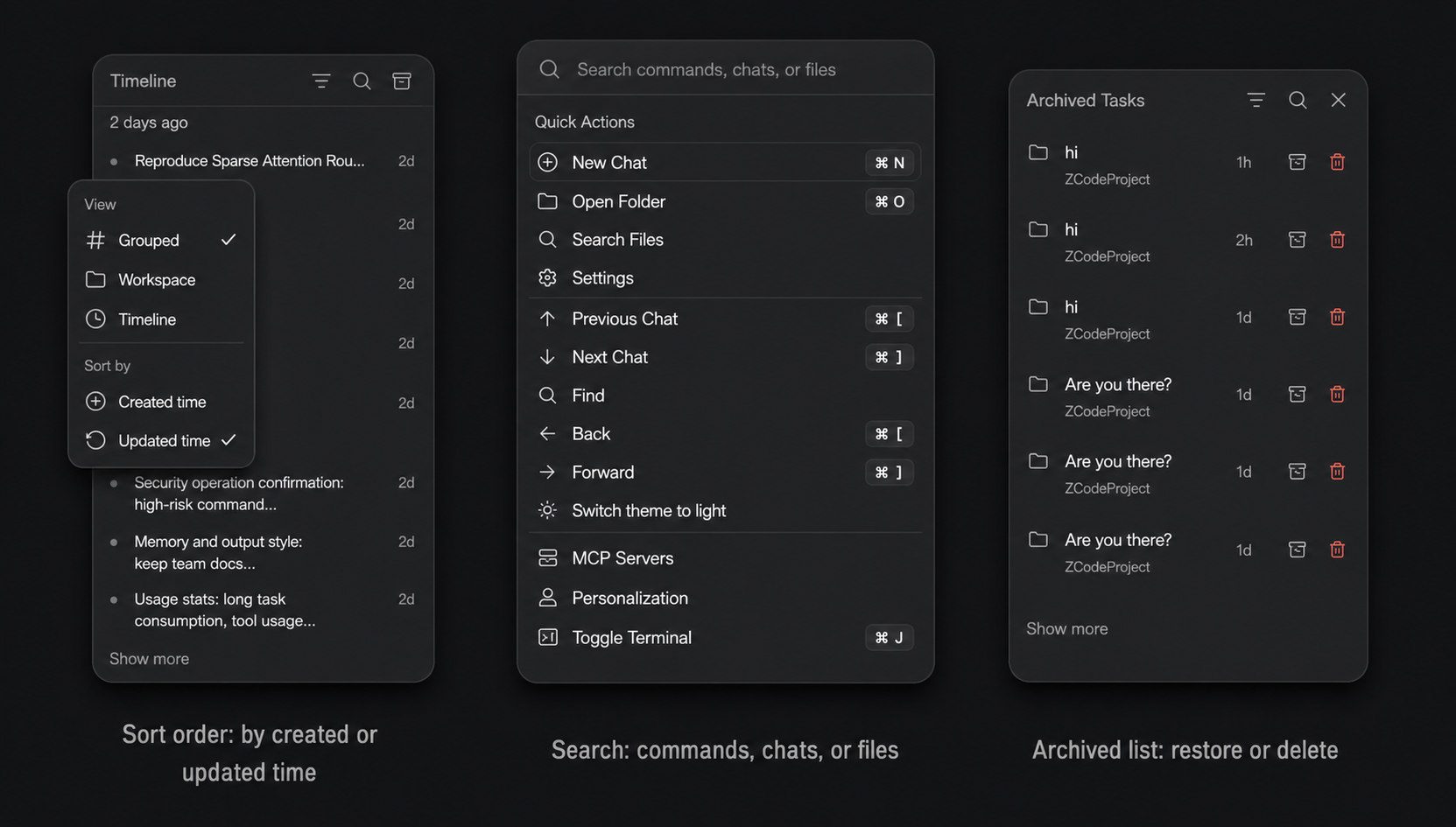Choose Created time sort option
The height and width of the screenshot is (827, 1456).
(161, 402)
